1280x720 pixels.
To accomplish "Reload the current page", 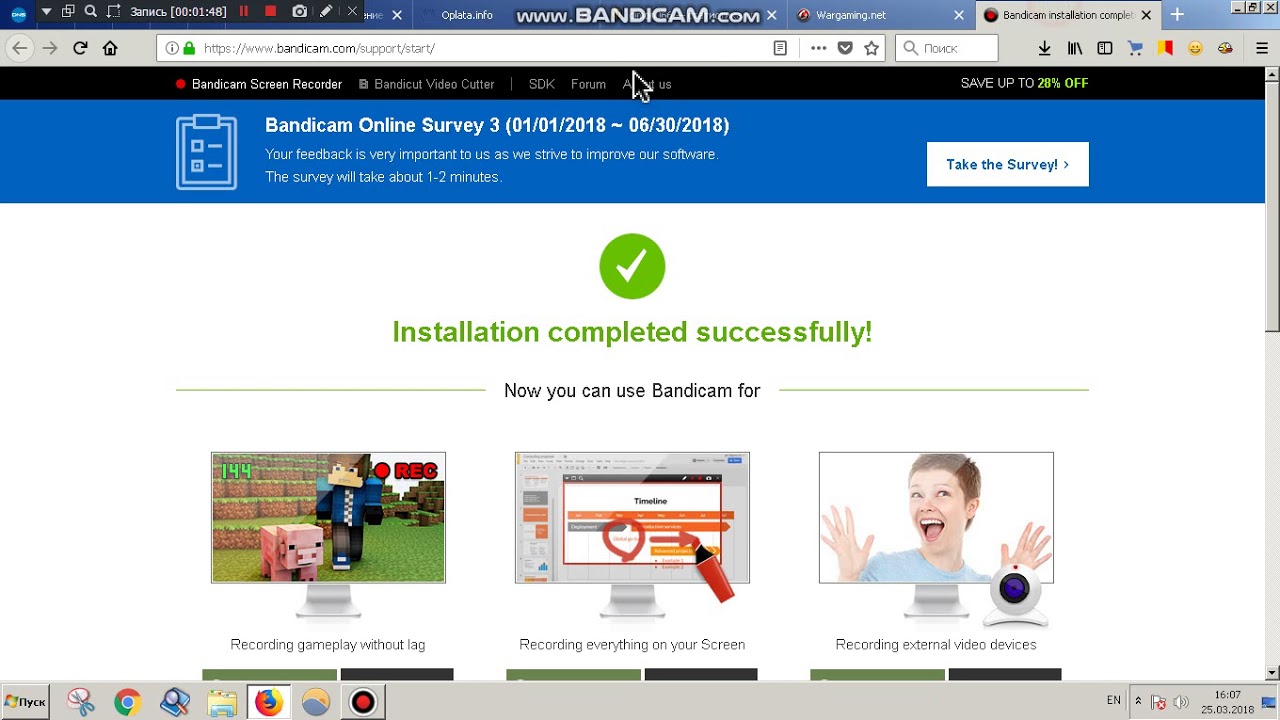I will [x=80, y=48].
